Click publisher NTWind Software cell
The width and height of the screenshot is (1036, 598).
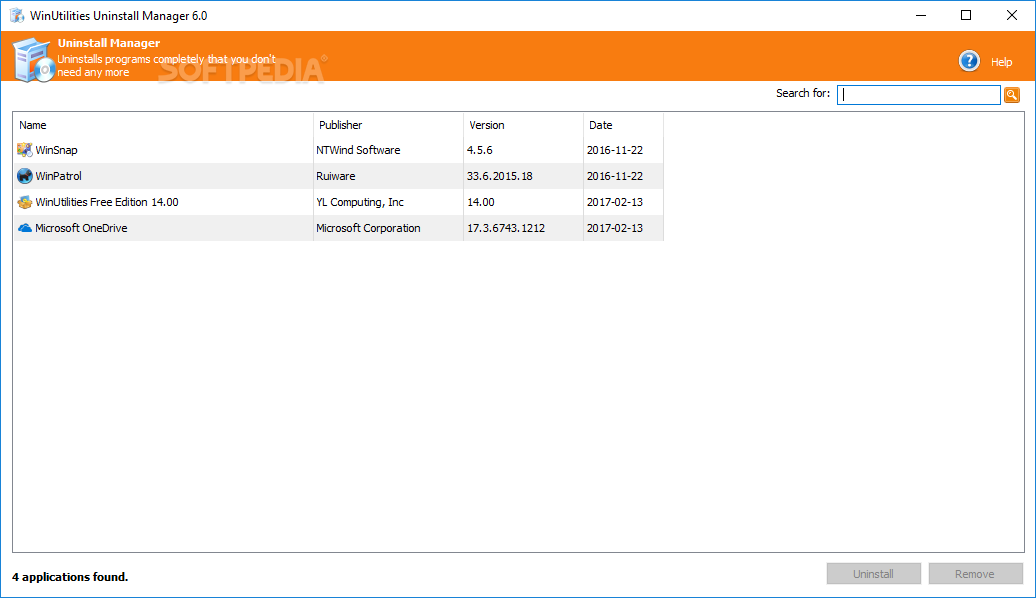coord(358,150)
